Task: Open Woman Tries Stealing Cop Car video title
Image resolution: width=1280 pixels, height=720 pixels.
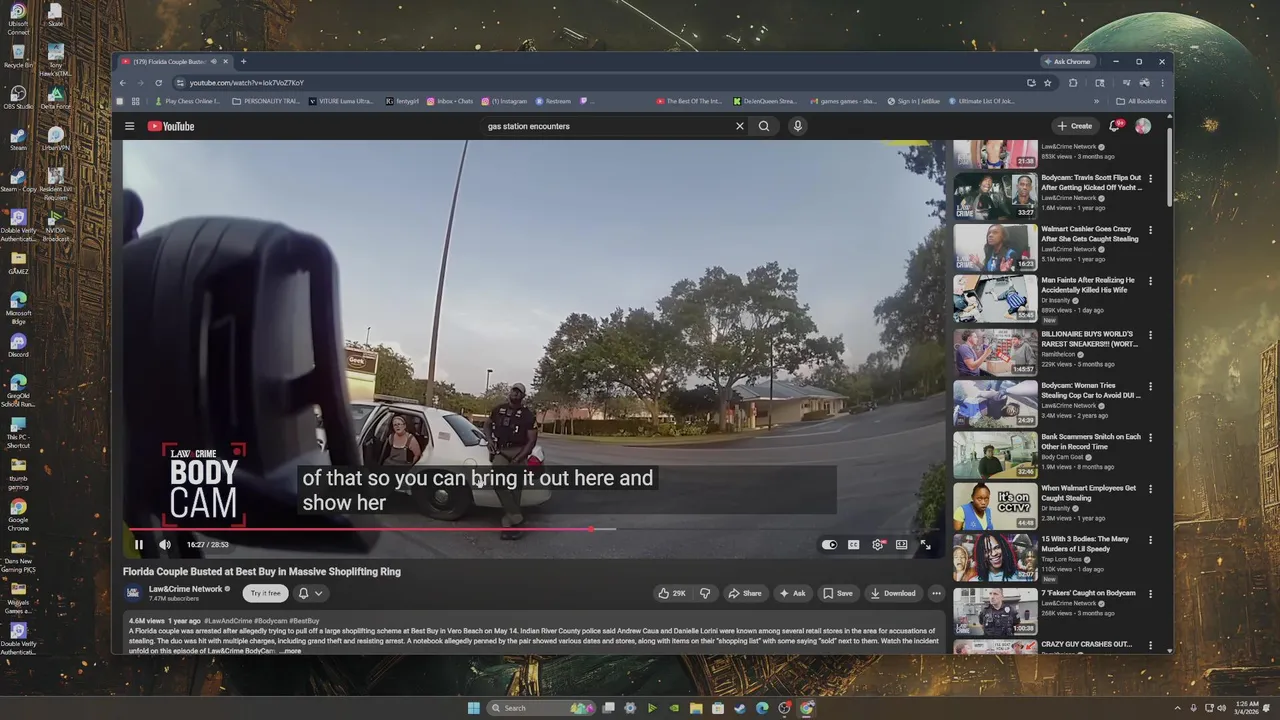Action: pos(1090,390)
